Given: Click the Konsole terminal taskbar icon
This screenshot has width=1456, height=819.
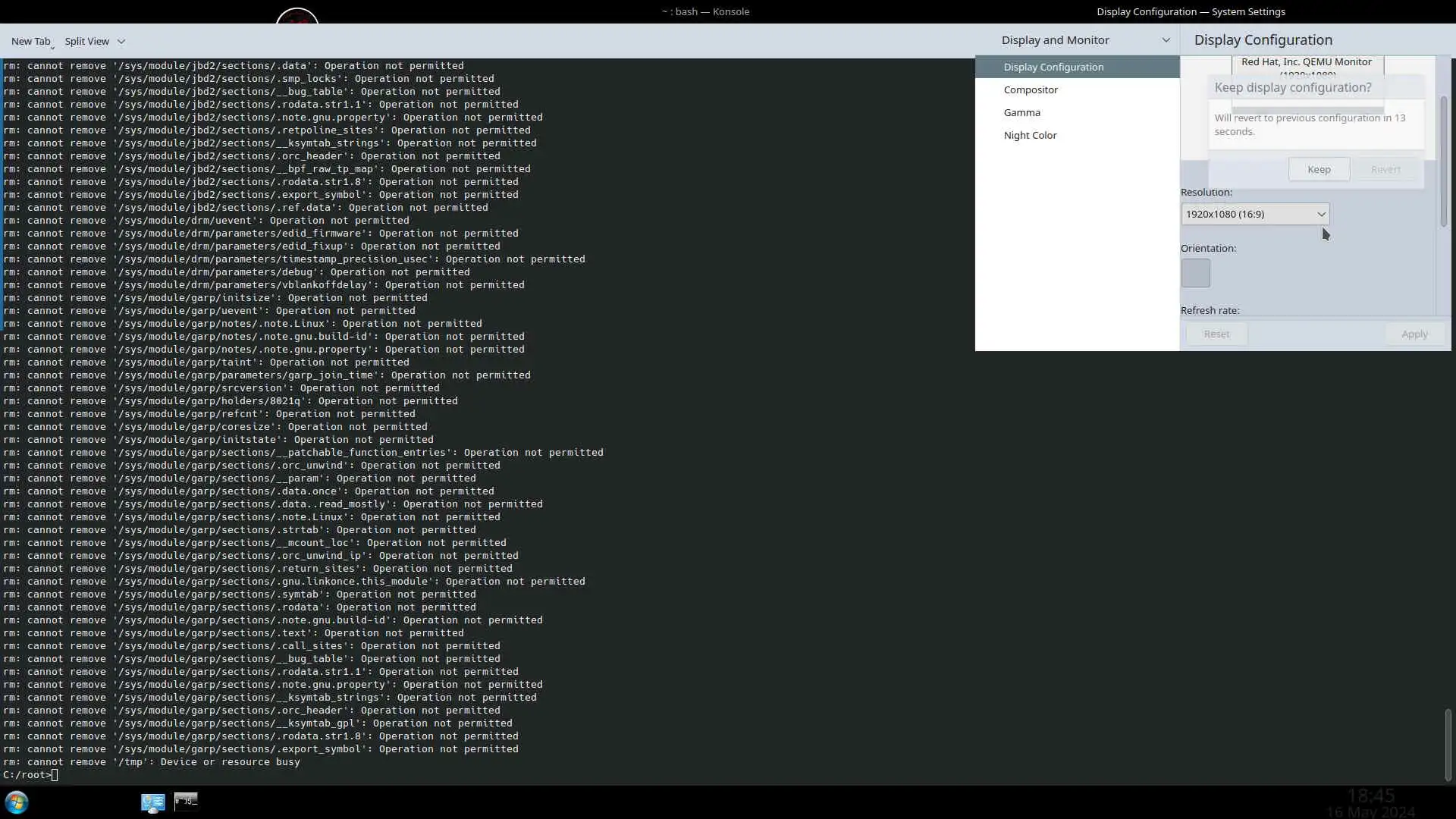Looking at the screenshot, I should pos(186,802).
